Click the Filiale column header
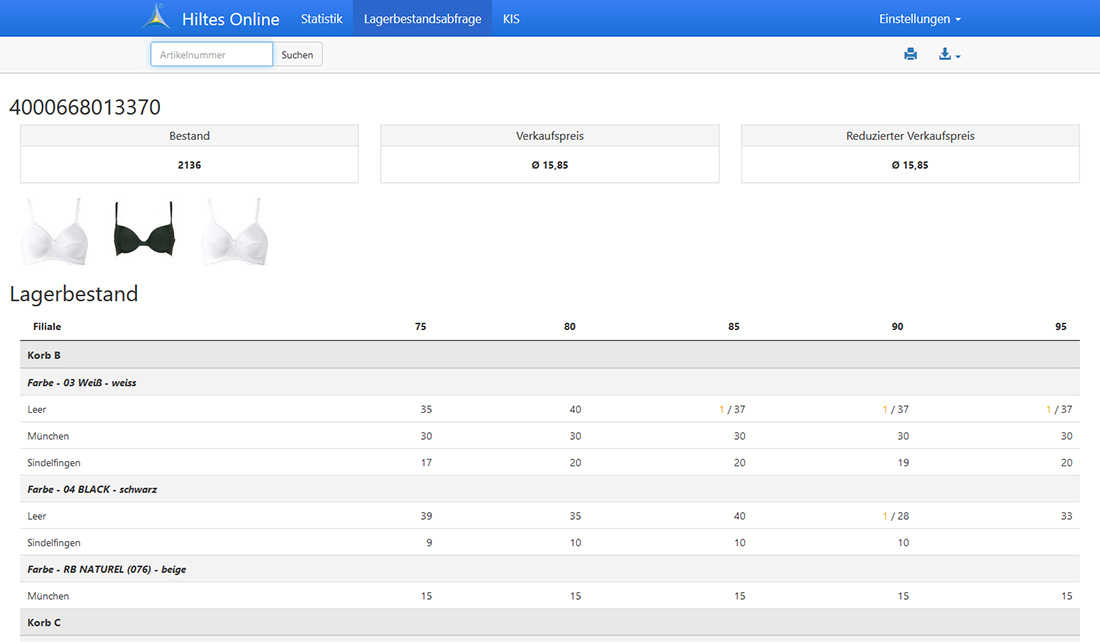This screenshot has height=642, width=1100. pos(47,327)
